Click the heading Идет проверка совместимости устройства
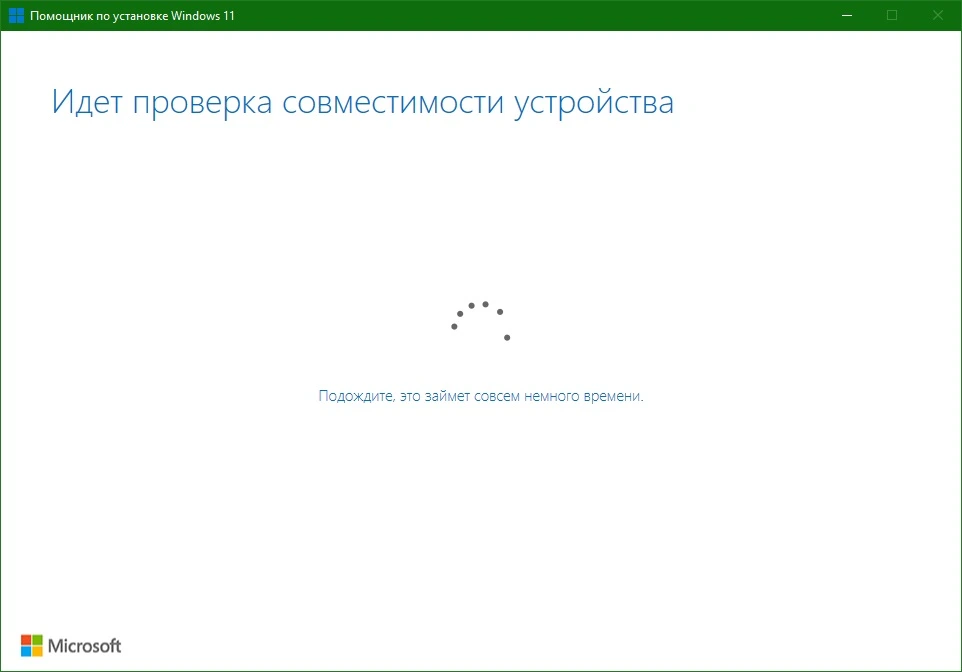The image size is (962, 672). 363,102
